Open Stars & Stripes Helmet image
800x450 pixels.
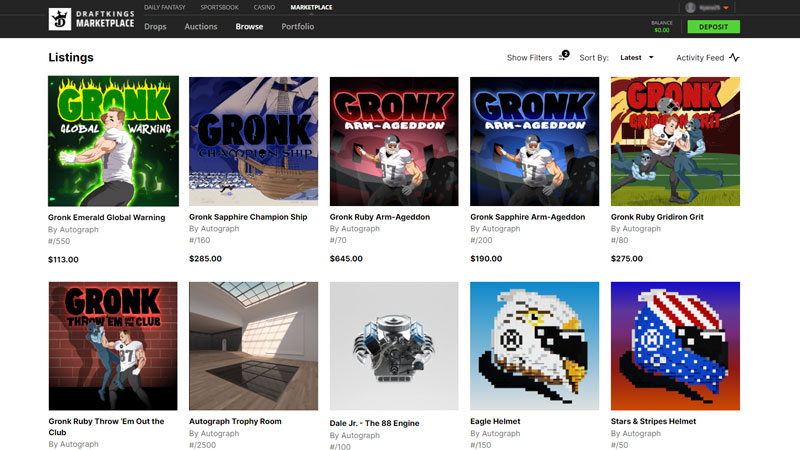coord(675,346)
